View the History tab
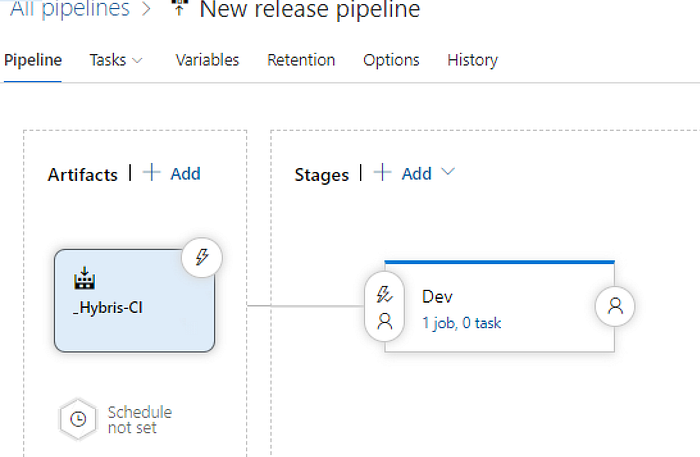Screen dimensions: 700x457 coord(472,60)
